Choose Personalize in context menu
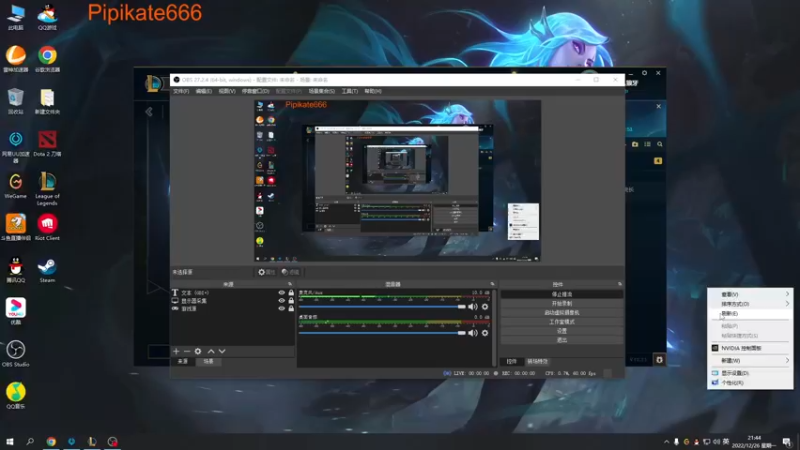This screenshot has height=450, width=800. click(x=750, y=383)
